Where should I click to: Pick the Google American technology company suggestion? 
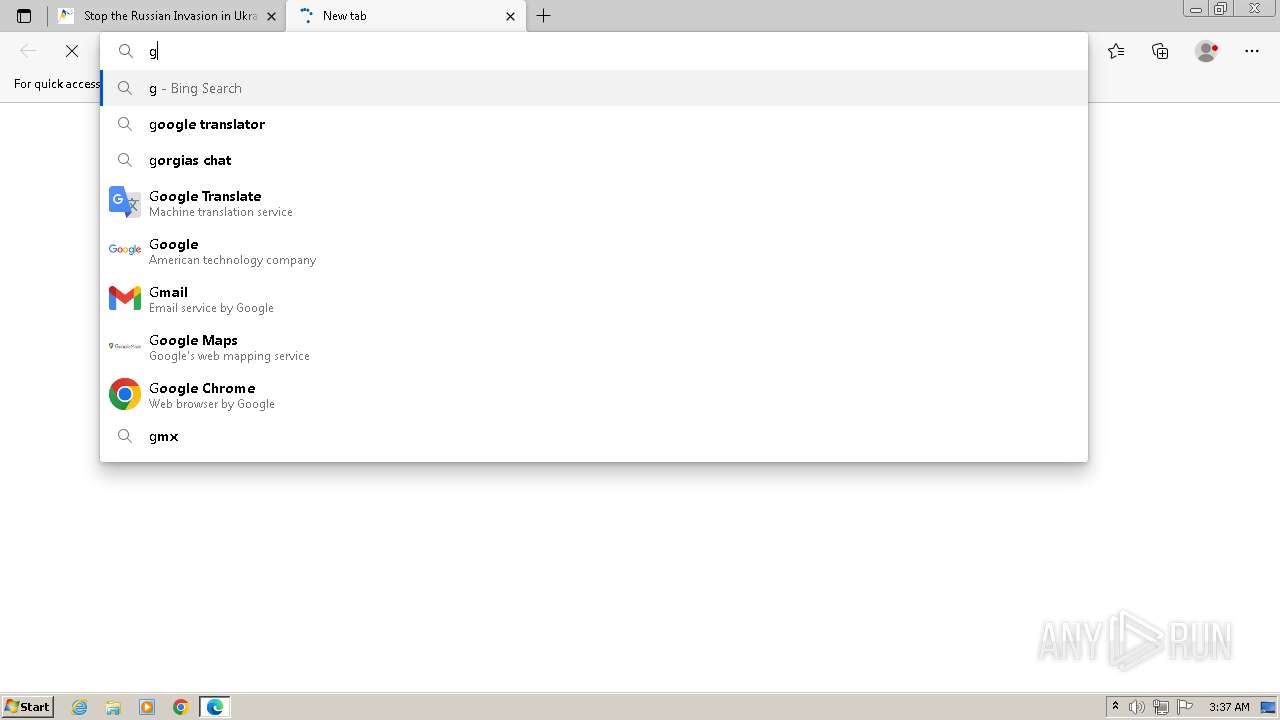point(594,251)
